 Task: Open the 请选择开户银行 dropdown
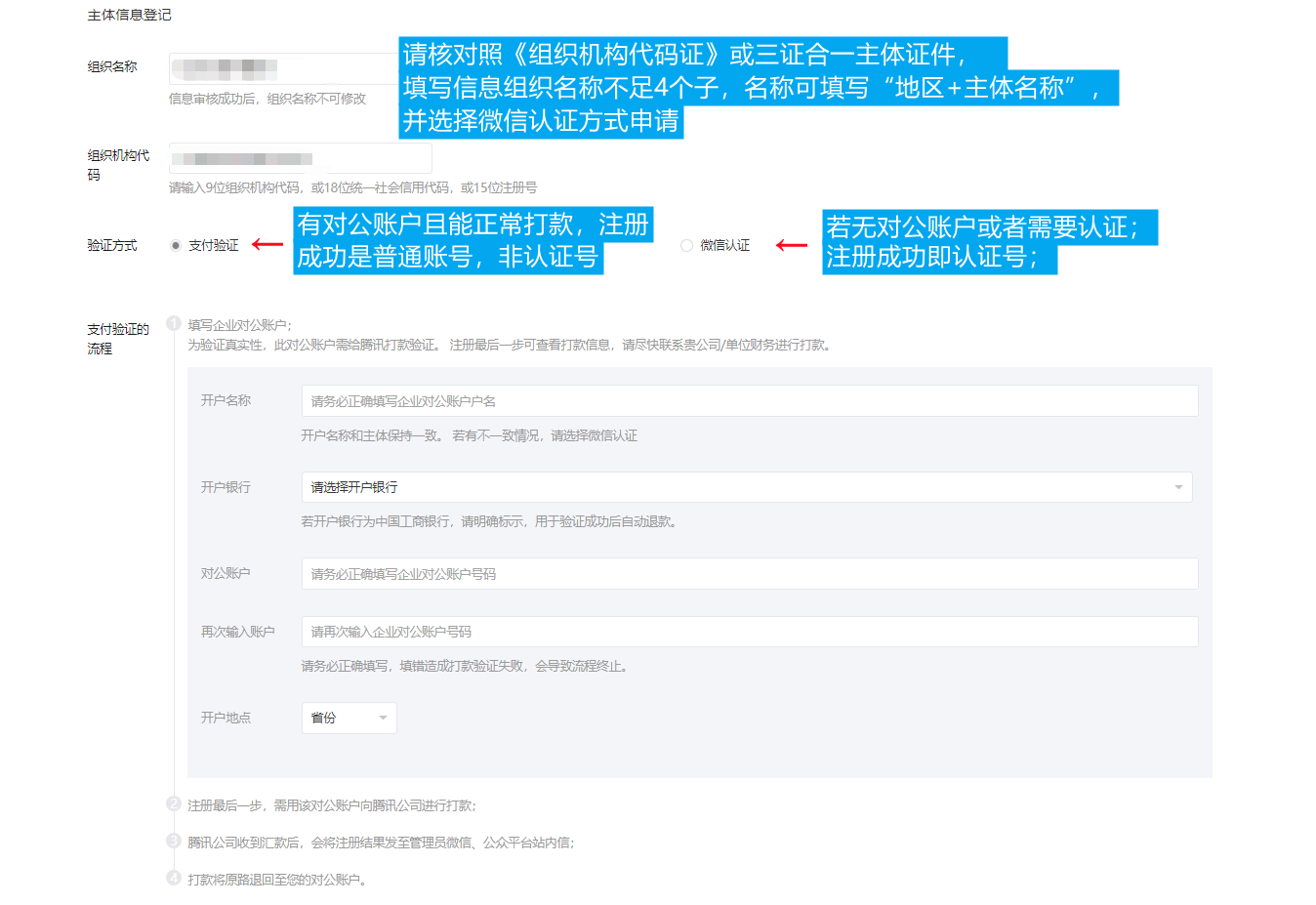coord(746,487)
